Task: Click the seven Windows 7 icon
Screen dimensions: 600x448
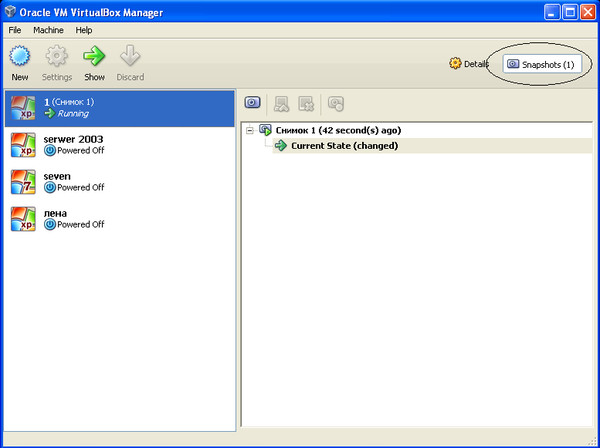Action: pyautogui.click(x=23, y=182)
